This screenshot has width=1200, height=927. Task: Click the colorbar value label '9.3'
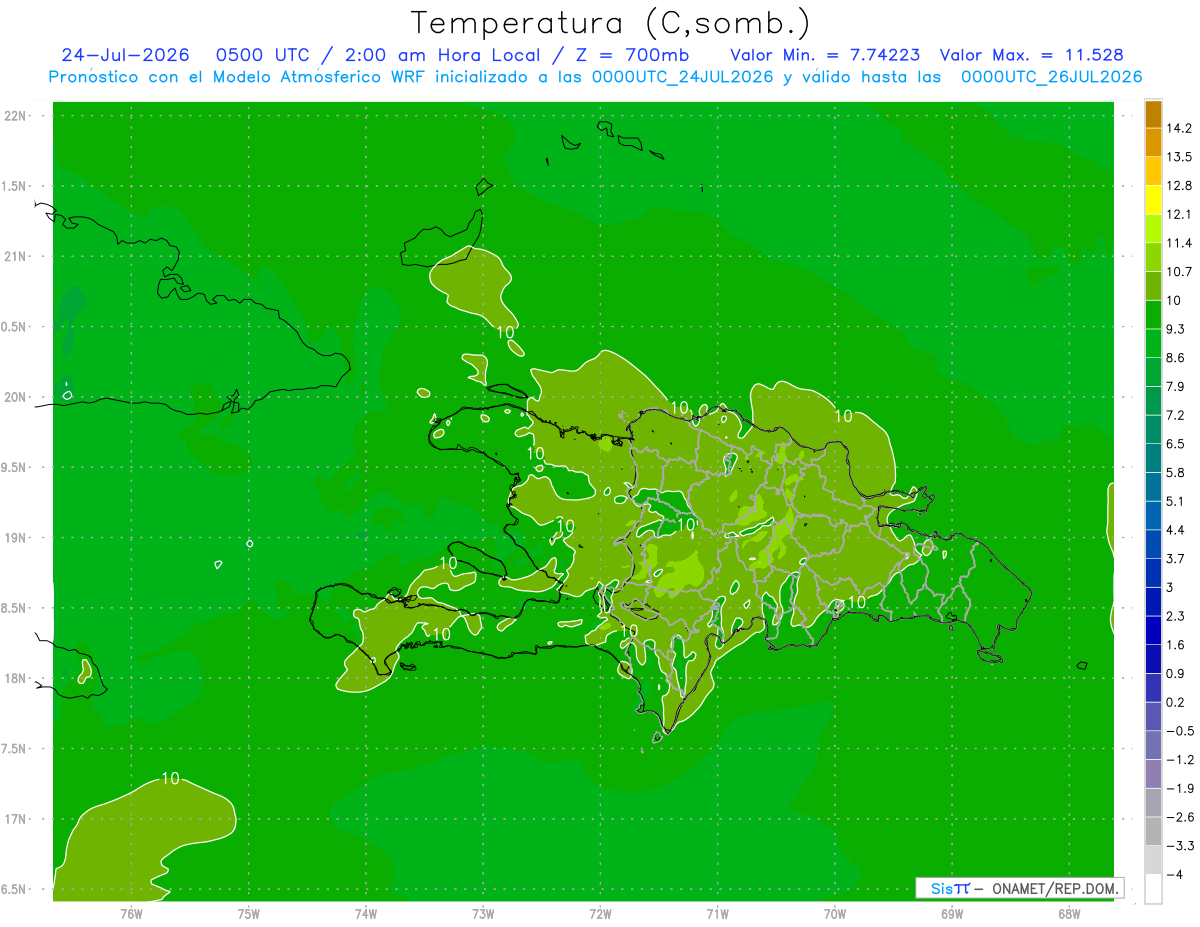(1176, 329)
